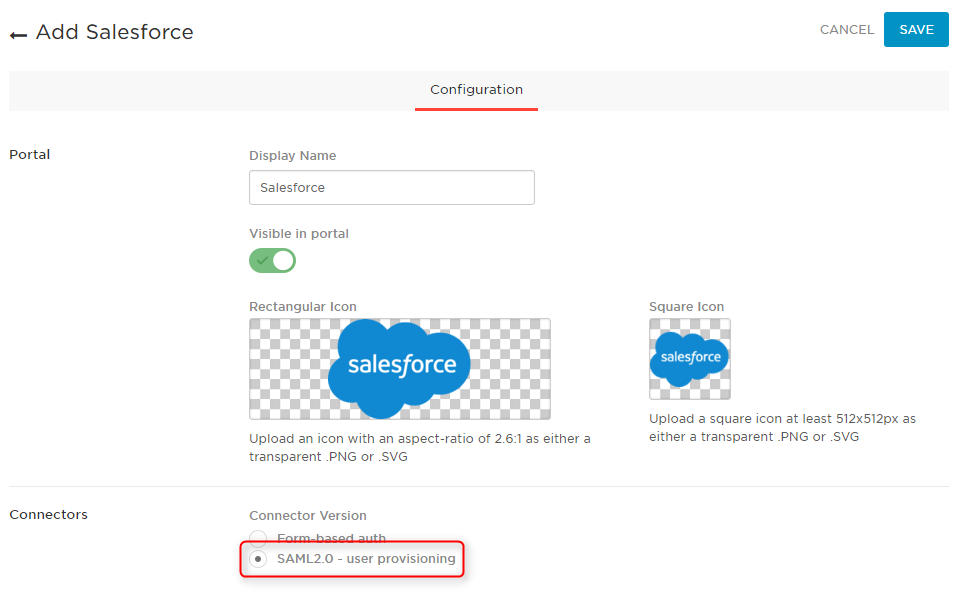Click the Display Name input field
The width and height of the screenshot is (958, 593).
coord(392,187)
